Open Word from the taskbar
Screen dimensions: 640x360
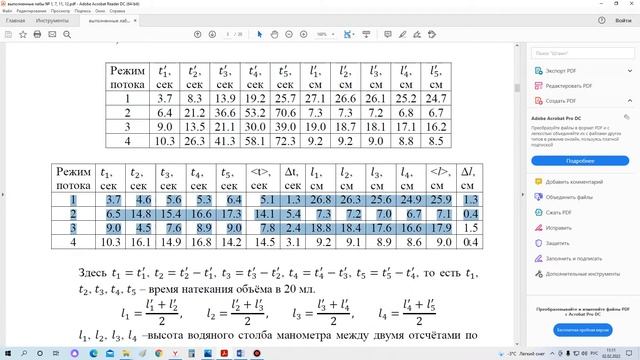click(240, 353)
